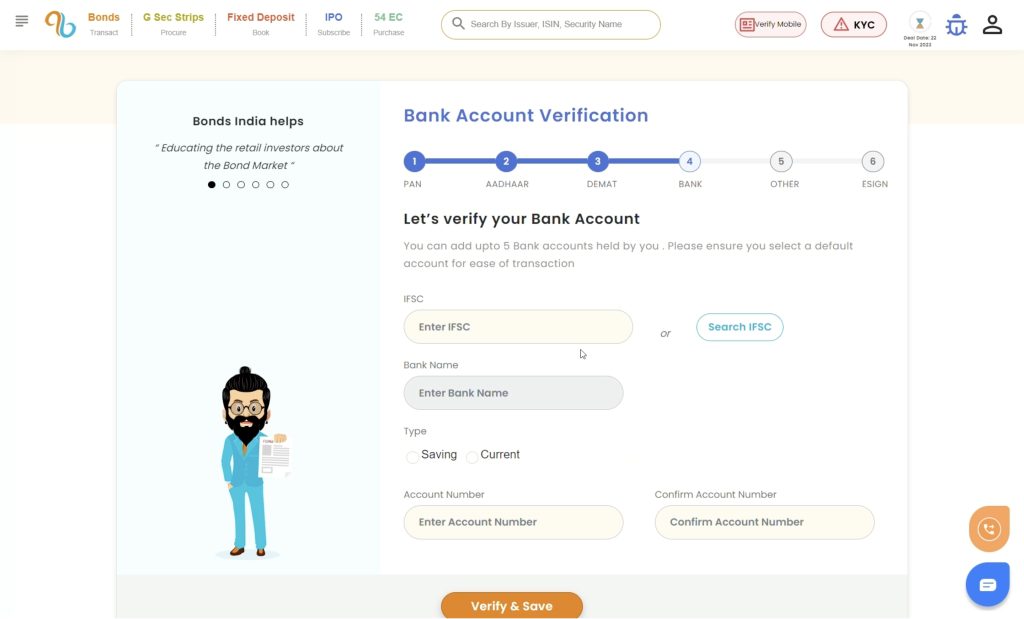The height and width of the screenshot is (619, 1024).
Task: Select the Current account type
Action: [472, 456]
